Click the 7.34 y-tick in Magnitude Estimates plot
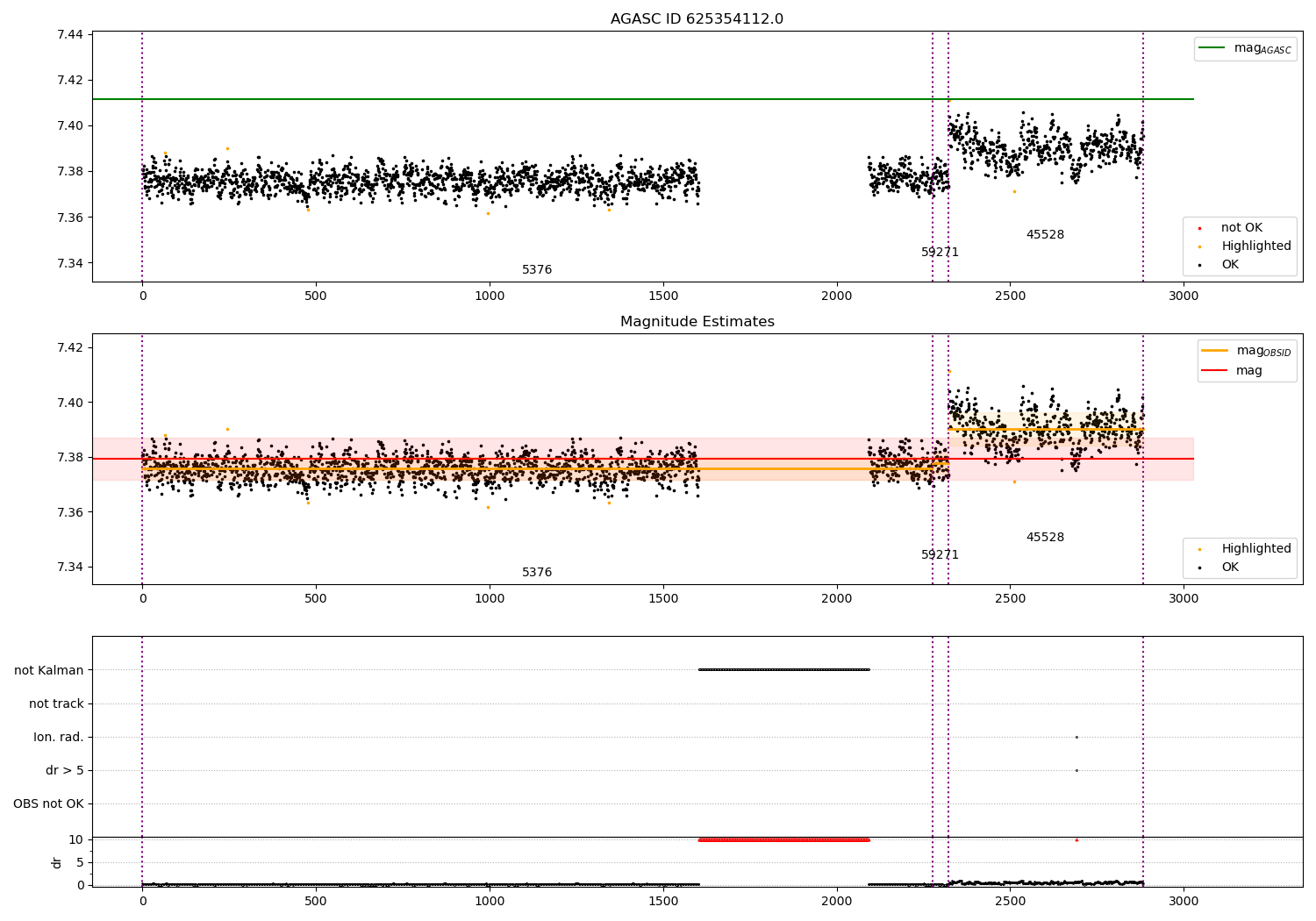The height and width of the screenshot is (921, 1316). (69, 567)
